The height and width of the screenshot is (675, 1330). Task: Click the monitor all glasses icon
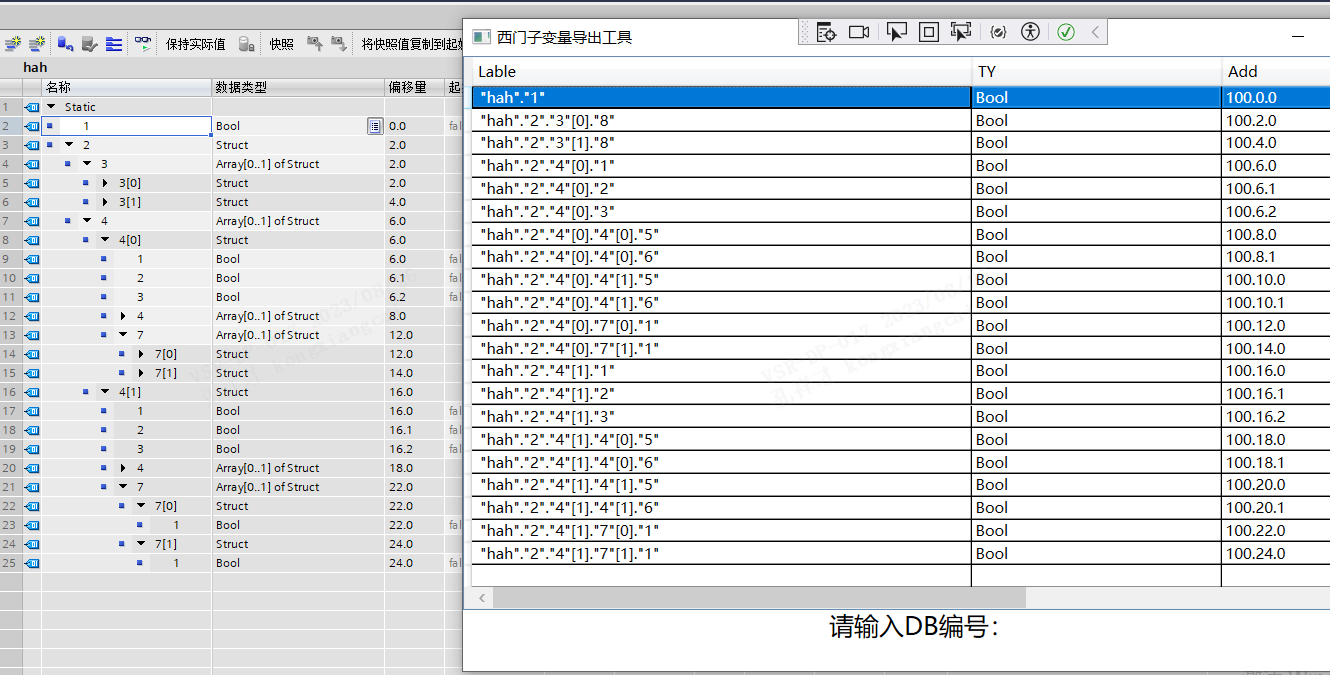pos(144,44)
